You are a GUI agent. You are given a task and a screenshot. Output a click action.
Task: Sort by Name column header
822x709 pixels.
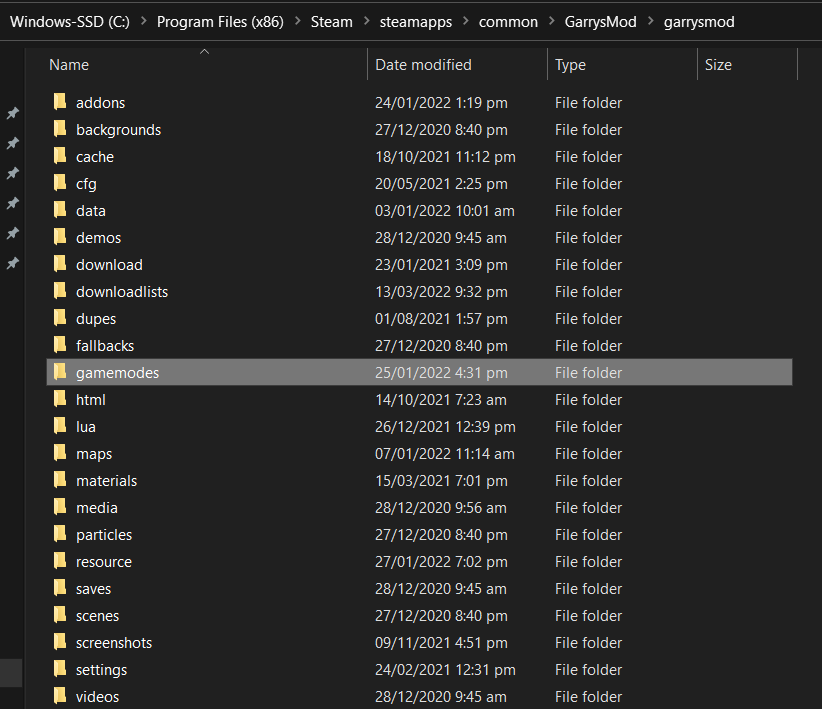click(x=69, y=65)
